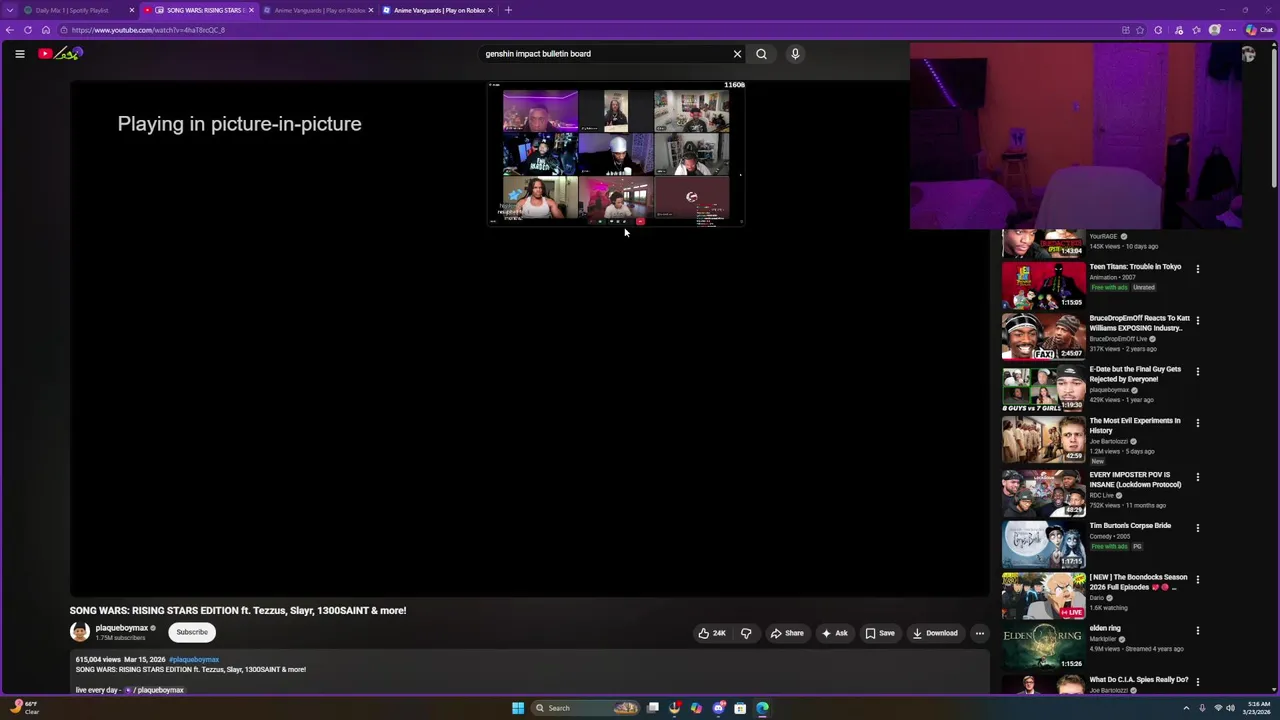
Task: Open the media control music icon
Action: point(1178,30)
